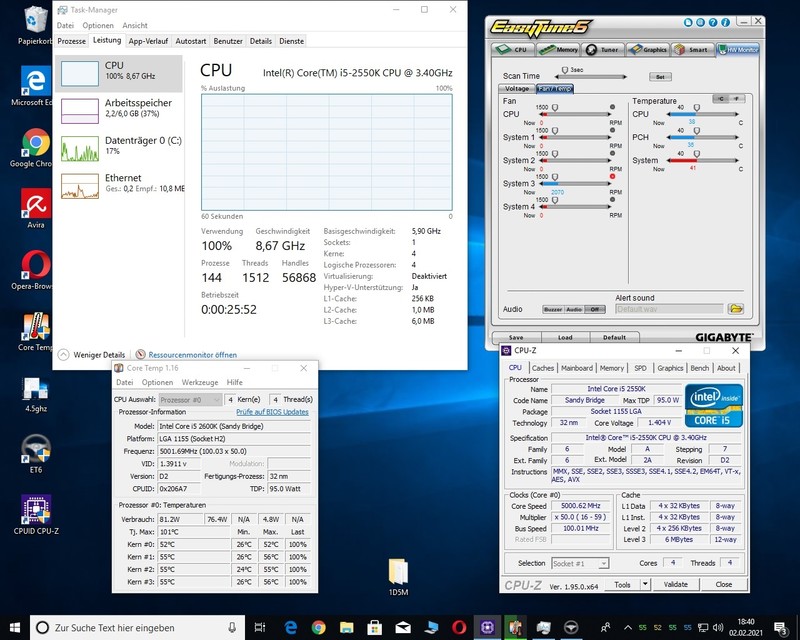The image size is (800, 640).
Task: Open the CPUID CPU-Z desktop shortcut
Action: [x=36, y=514]
